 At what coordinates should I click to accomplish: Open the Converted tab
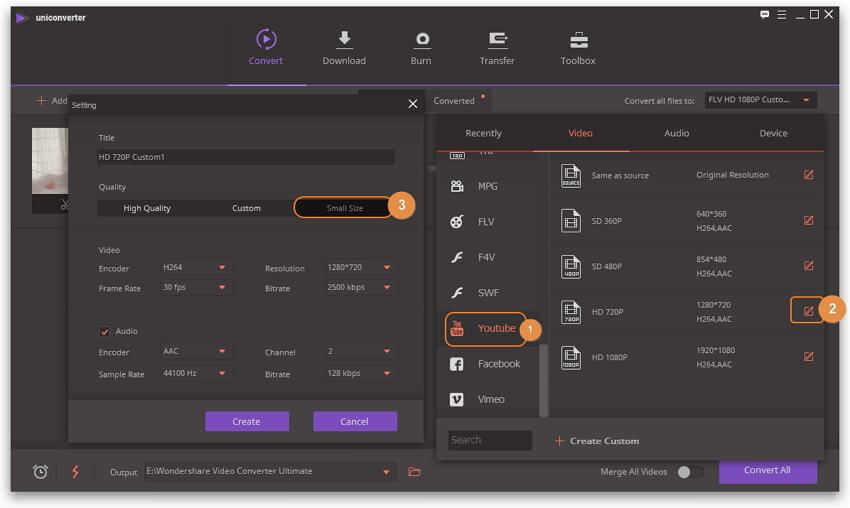(x=454, y=101)
